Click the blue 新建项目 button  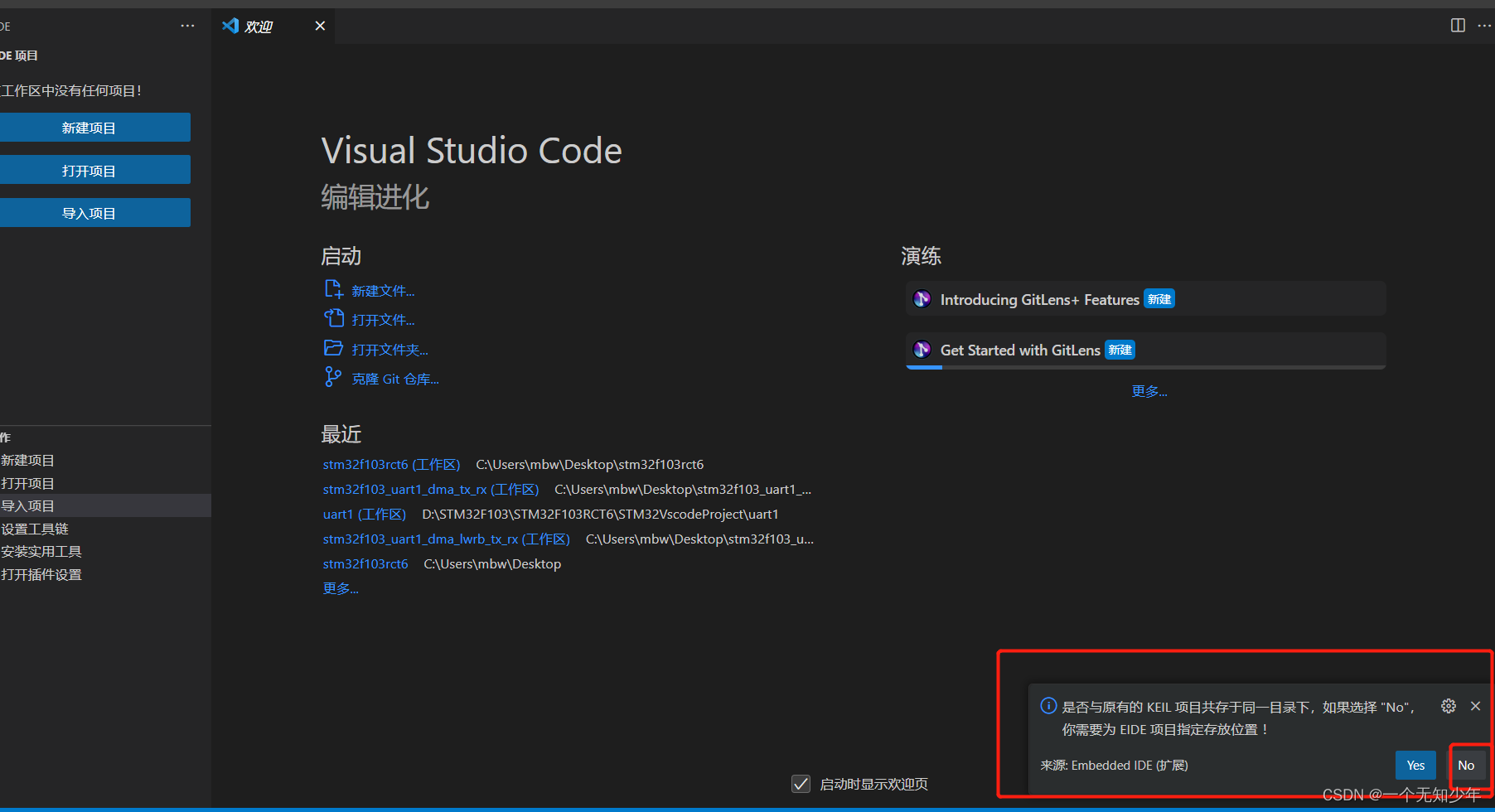[94, 128]
